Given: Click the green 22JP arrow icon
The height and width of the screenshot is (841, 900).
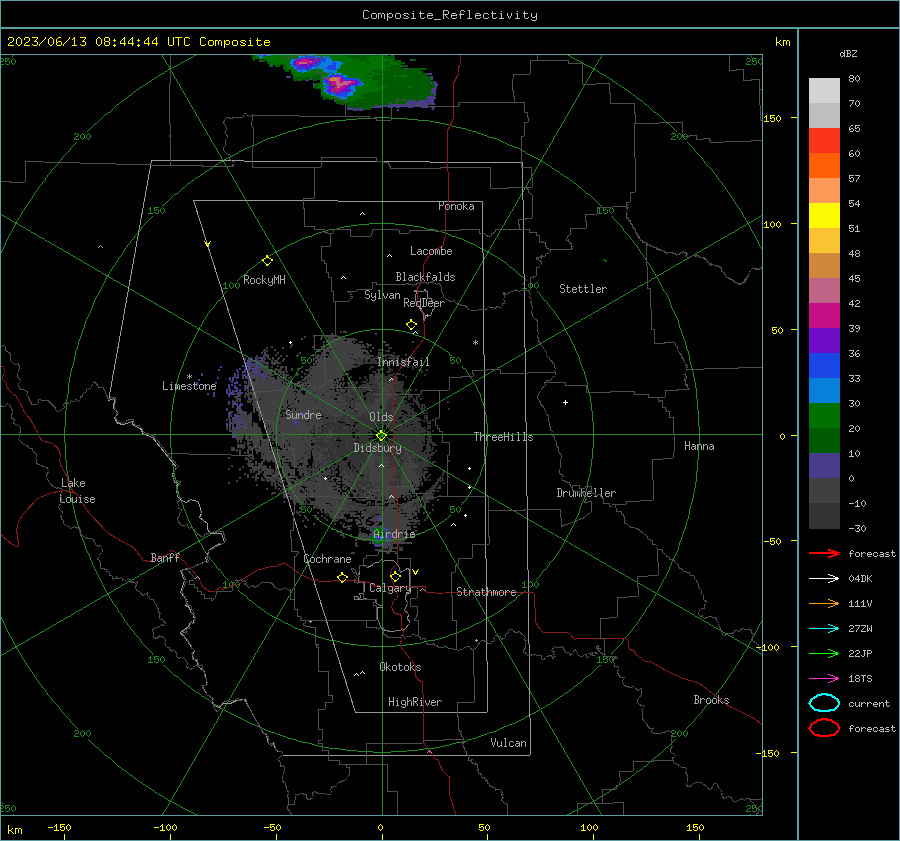Looking at the screenshot, I should click(824, 653).
